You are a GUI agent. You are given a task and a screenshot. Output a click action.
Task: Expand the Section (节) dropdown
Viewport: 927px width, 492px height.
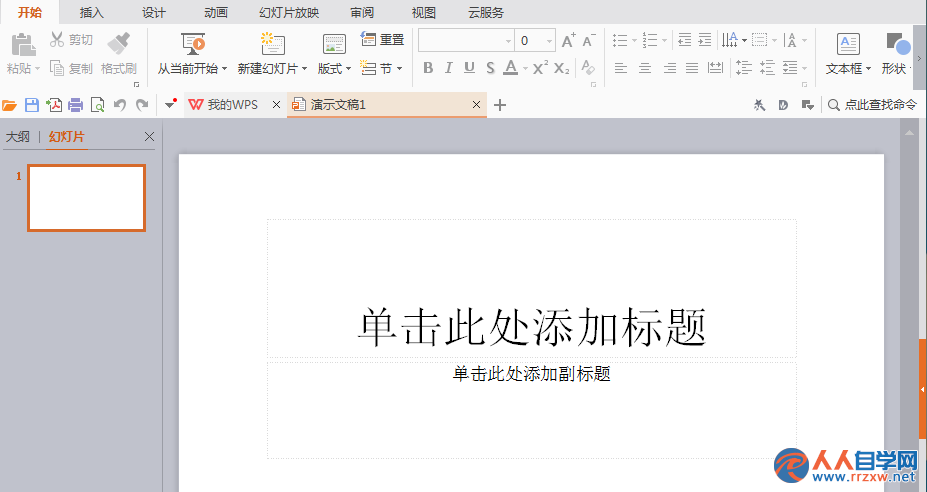pyautogui.click(x=400, y=69)
